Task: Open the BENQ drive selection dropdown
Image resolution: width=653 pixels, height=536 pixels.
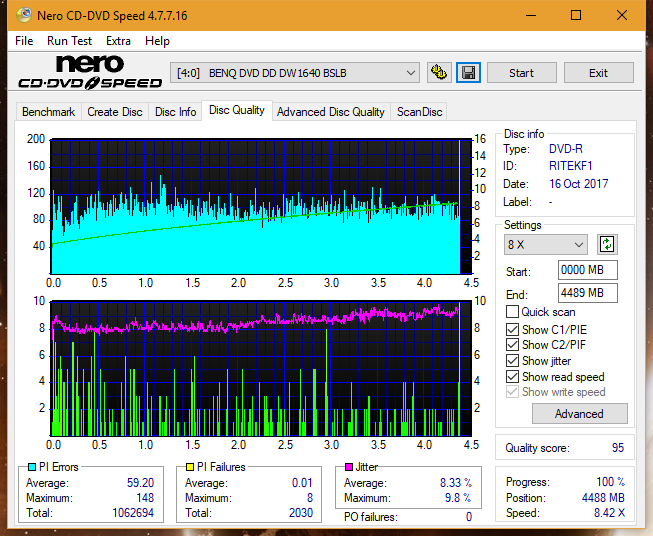Action: pos(295,73)
